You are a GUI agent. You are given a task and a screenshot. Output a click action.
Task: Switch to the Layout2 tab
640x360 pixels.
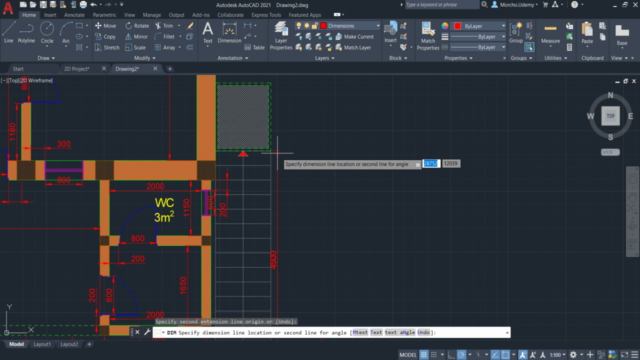point(69,344)
